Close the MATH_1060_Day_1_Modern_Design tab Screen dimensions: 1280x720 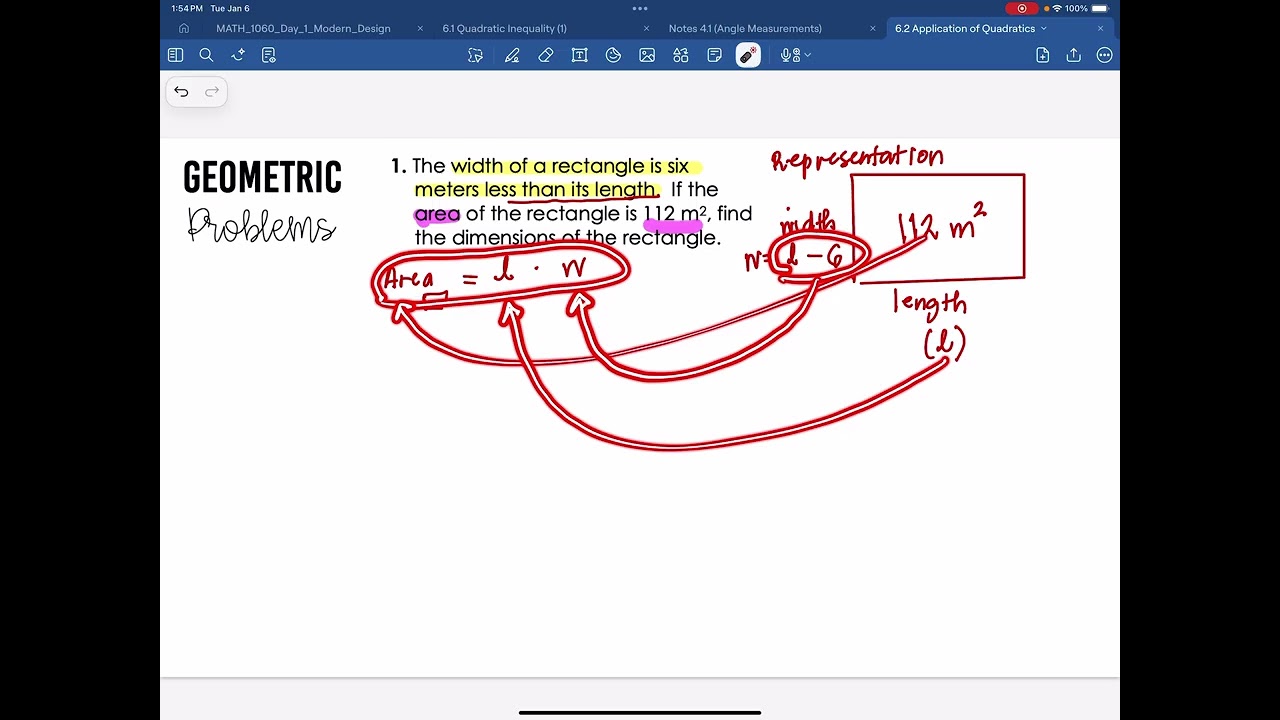pos(420,29)
